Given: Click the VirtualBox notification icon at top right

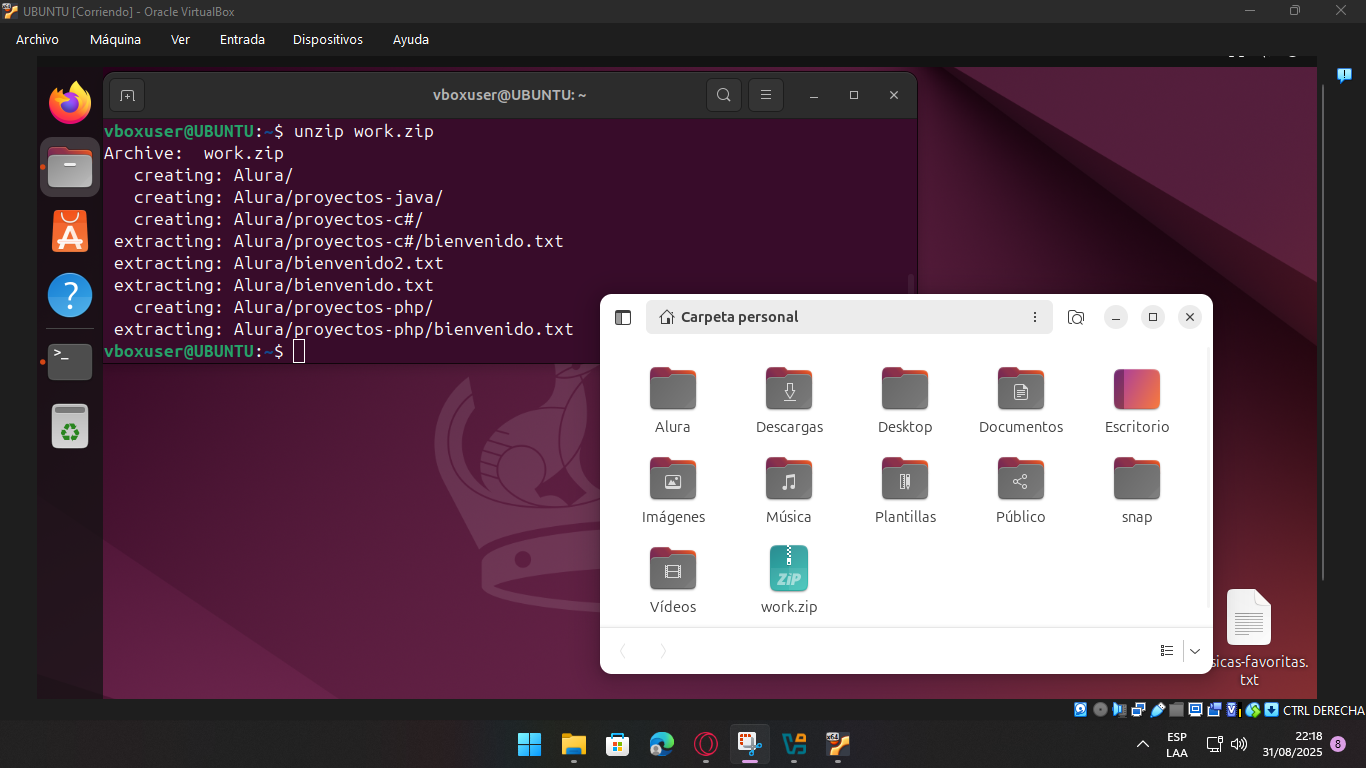Looking at the screenshot, I should click(1345, 75).
